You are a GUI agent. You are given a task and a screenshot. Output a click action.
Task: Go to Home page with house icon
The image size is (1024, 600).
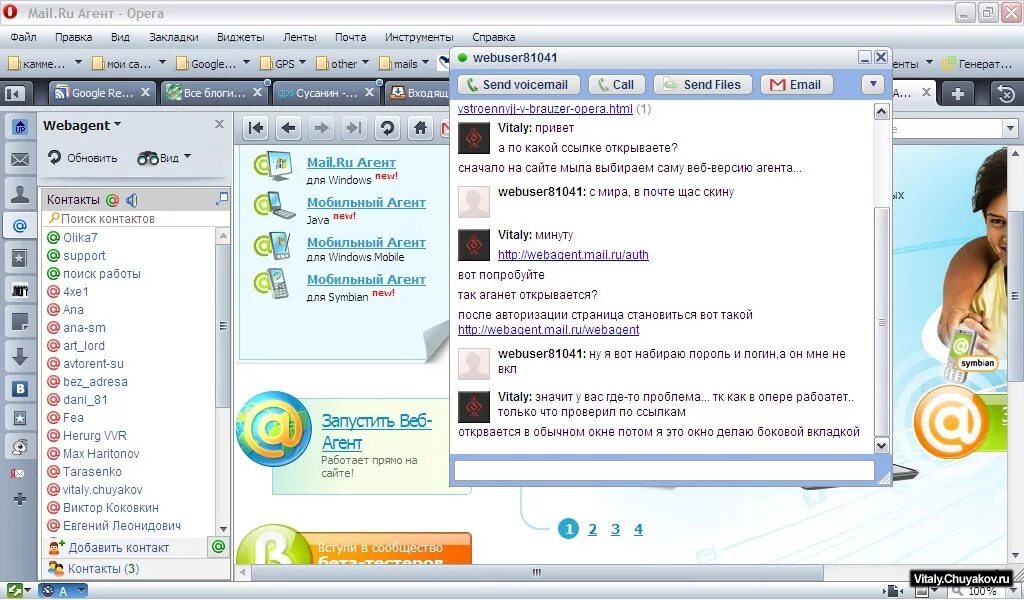(x=420, y=128)
